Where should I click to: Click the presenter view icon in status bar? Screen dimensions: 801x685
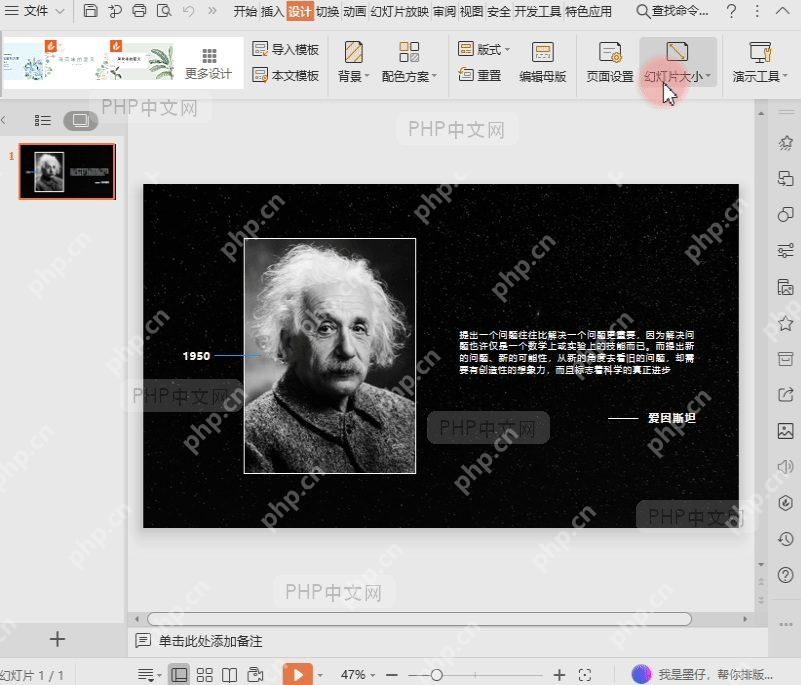coord(254,675)
